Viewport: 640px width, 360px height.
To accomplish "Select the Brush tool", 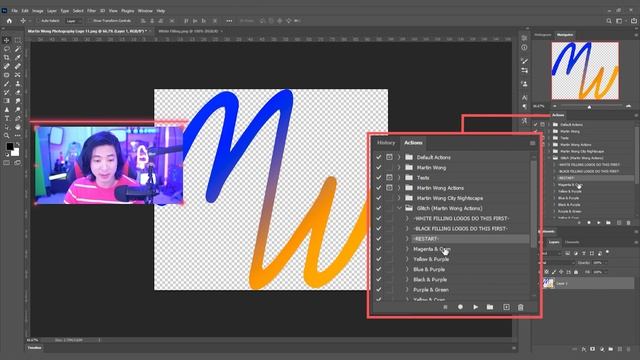I will pos(7,84).
